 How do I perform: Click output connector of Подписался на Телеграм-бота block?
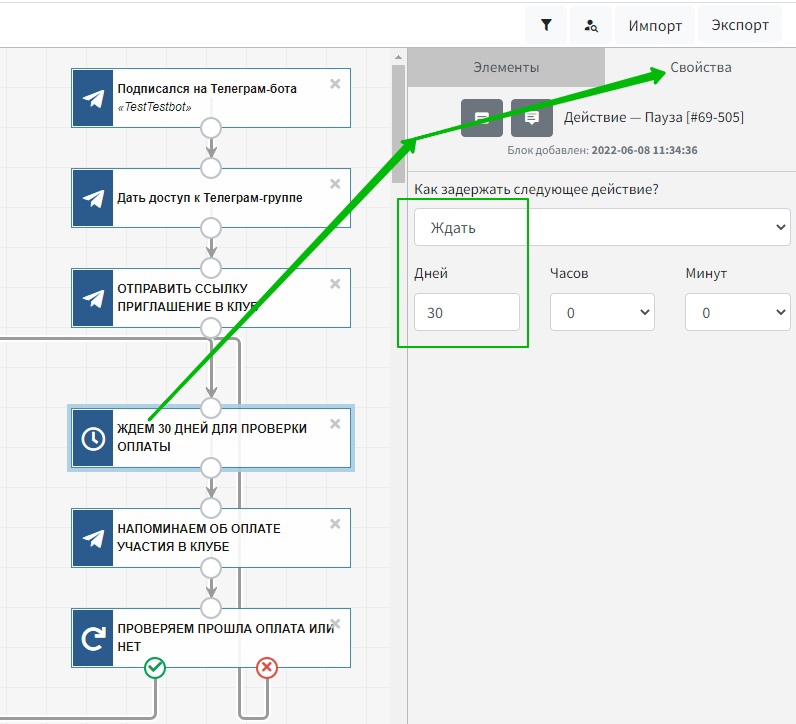pos(211,128)
